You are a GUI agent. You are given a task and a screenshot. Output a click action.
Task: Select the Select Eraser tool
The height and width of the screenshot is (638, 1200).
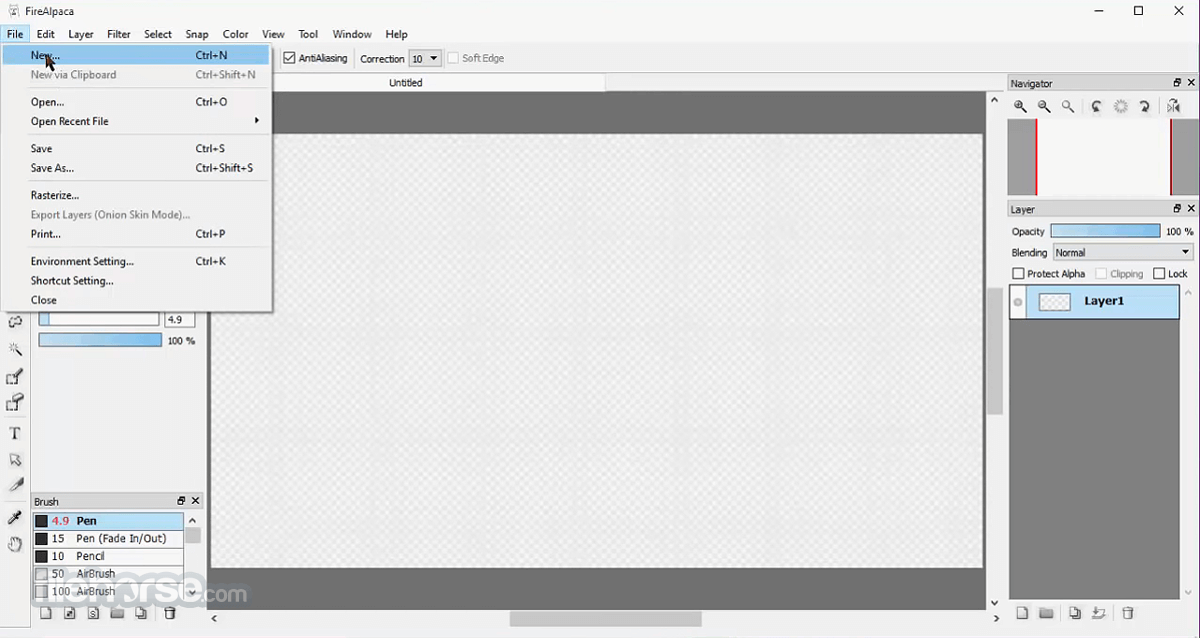15,403
